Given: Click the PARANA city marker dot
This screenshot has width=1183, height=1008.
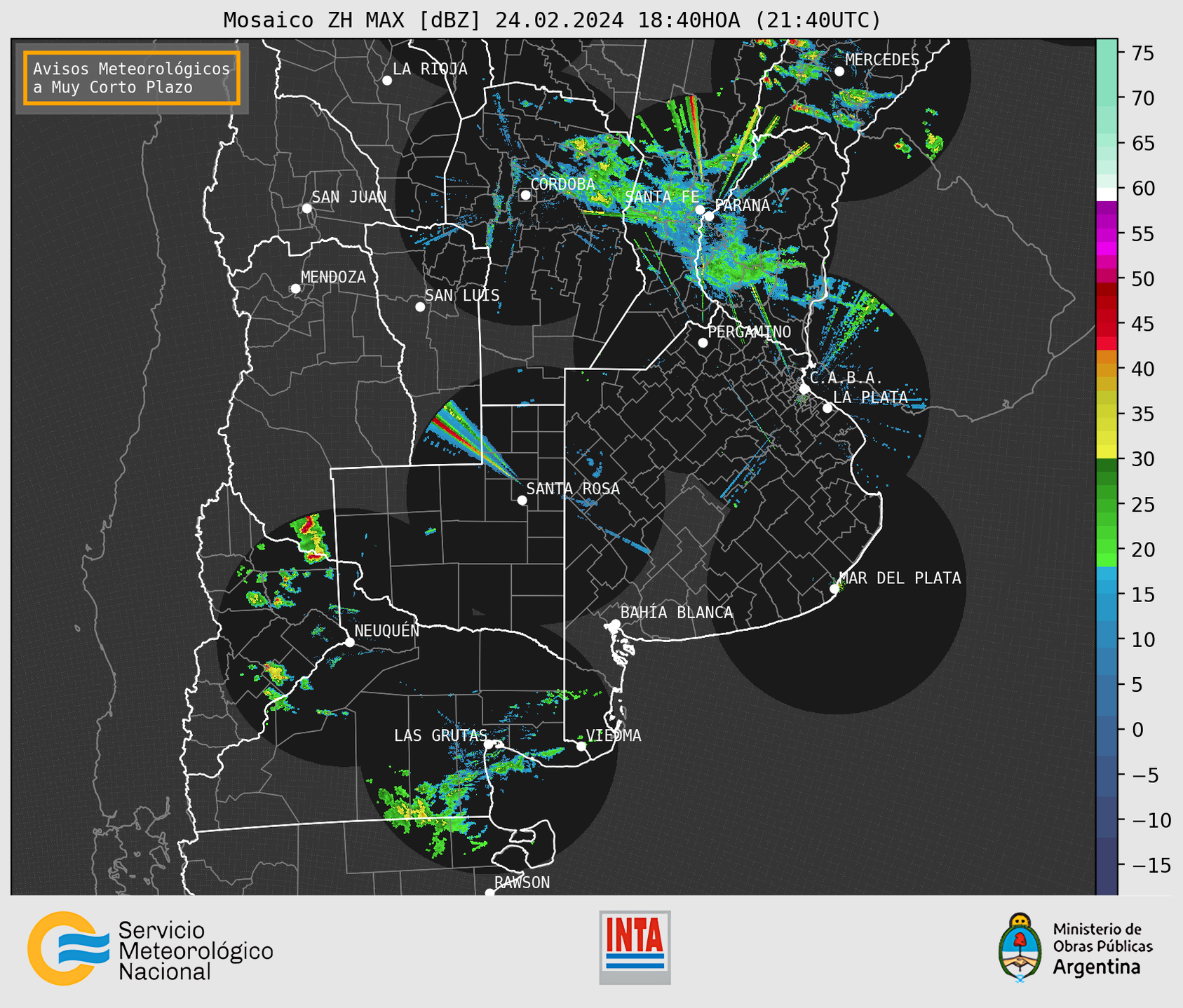Looking at the screenshot, I should [x=710, y=216].
